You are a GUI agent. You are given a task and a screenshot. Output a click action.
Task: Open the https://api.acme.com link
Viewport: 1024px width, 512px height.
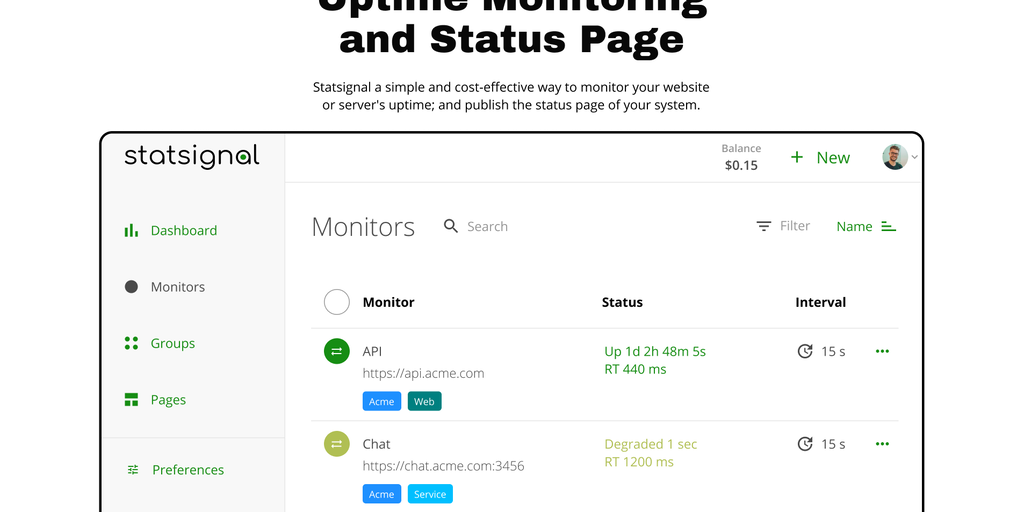pyautogui.click(x=423, y=373)
